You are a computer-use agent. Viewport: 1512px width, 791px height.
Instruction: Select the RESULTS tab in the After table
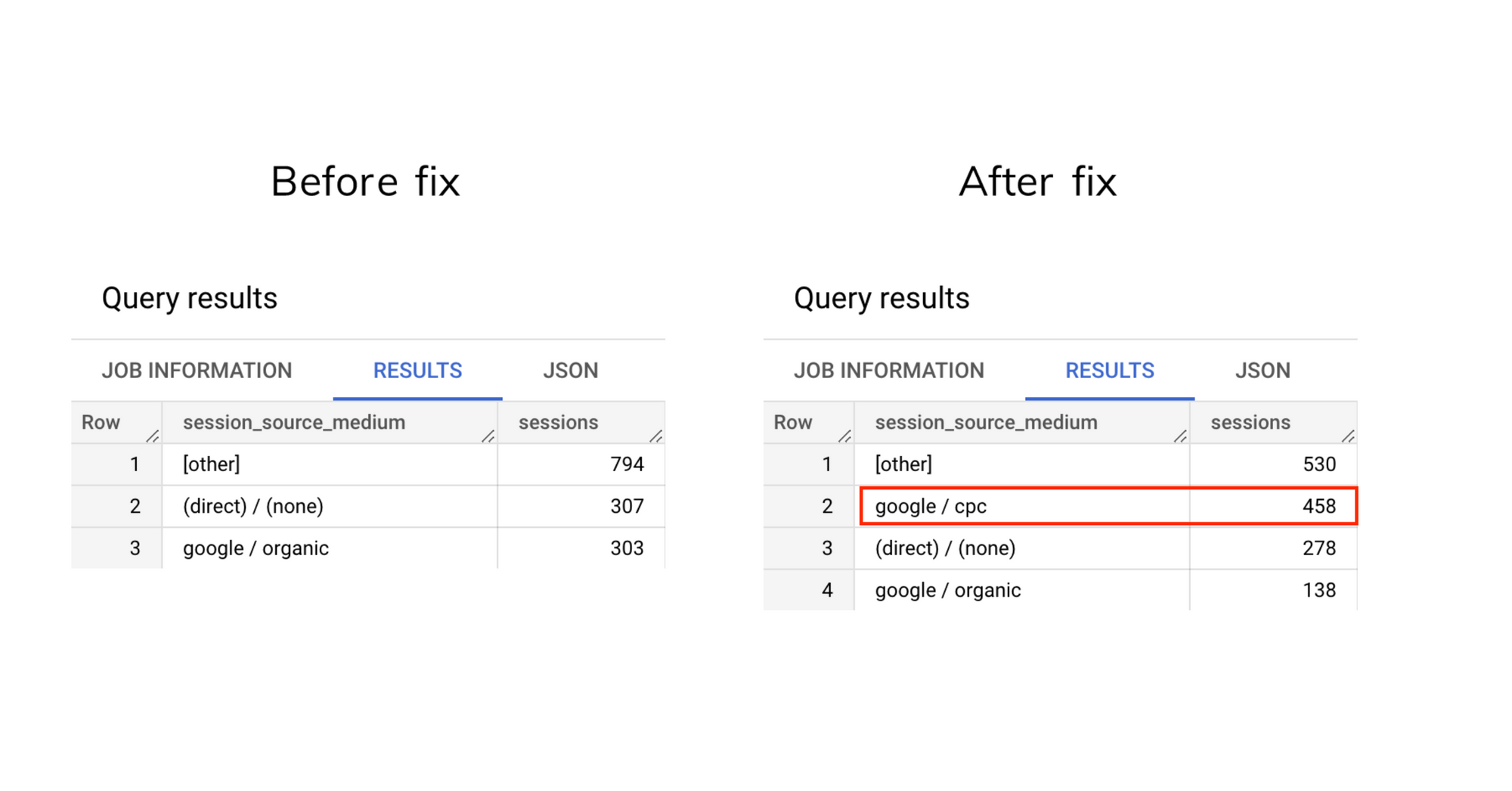click(1109, 370)
